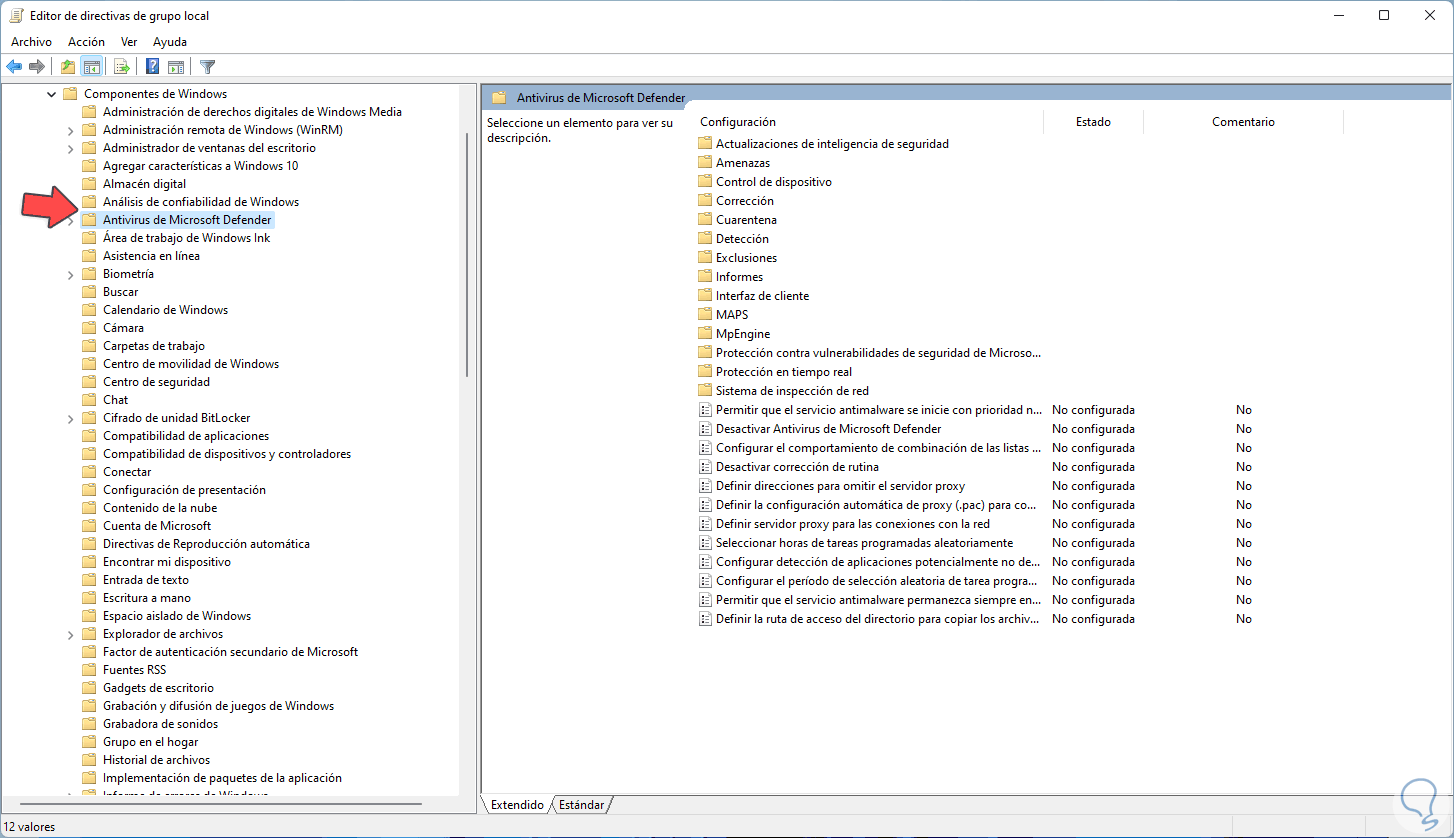Click the folder icon beside Control de dispositivo

click(x=705, y=182)
